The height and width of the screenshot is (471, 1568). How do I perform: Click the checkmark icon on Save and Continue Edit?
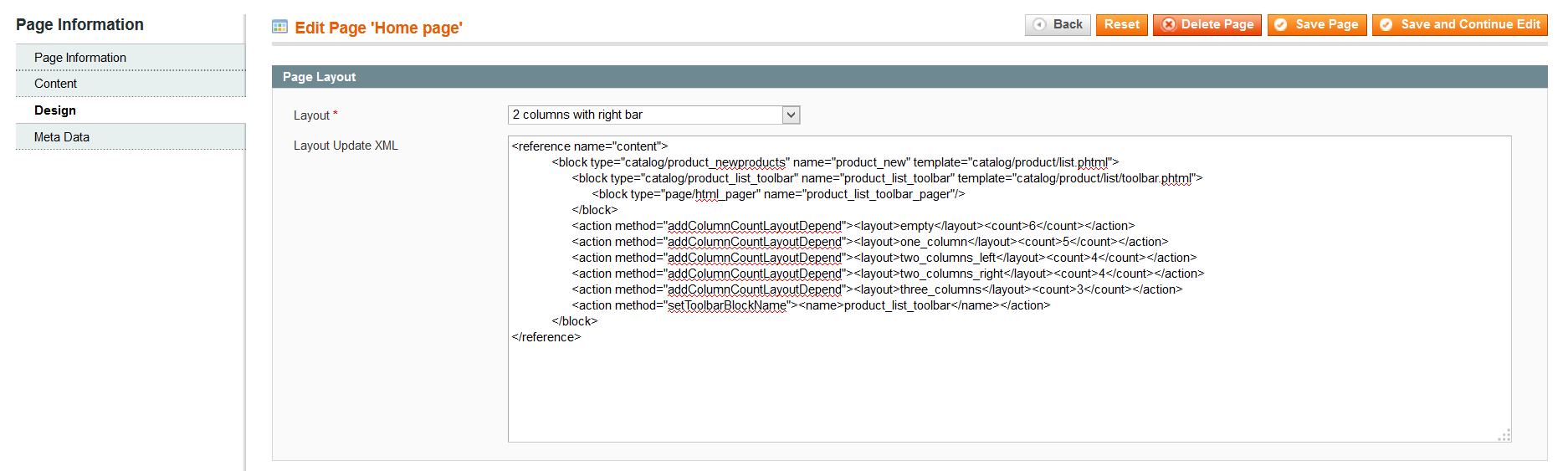pos(1386,25)
